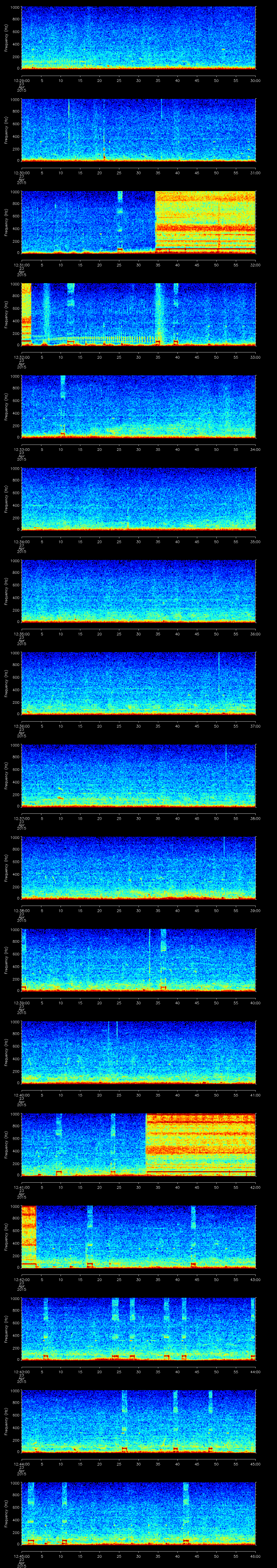Click Frequency (Hz) axis label of 12:33:00 panel
The width and height of the screenshot is (277, 1568).
click(6, 407)
